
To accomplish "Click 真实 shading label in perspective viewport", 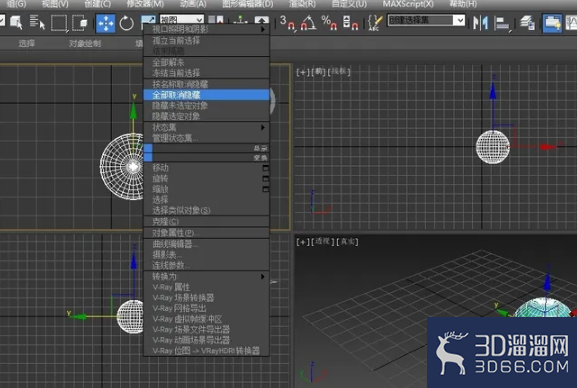I will point(347,242).
